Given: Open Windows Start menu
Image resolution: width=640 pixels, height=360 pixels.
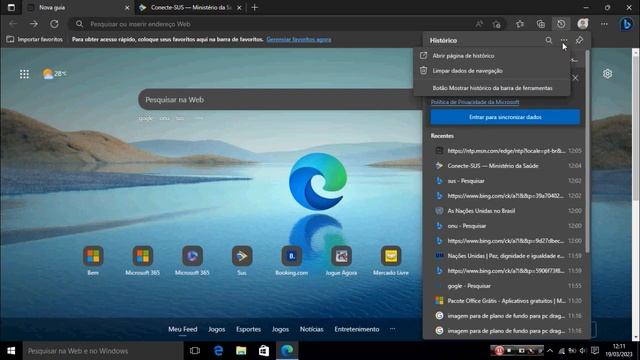Looking at the screenshot, I should [x=11, y=351].
